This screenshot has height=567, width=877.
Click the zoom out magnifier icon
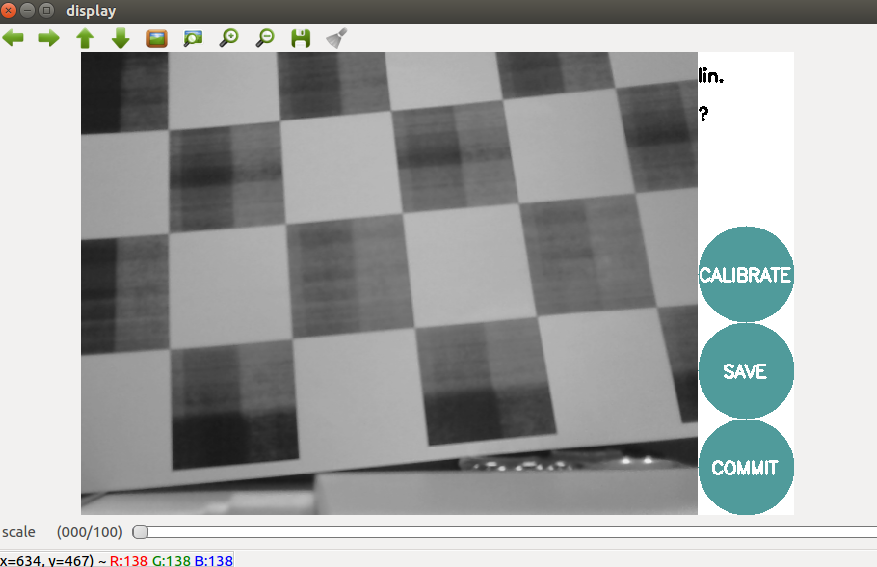(x=265, y=38)
